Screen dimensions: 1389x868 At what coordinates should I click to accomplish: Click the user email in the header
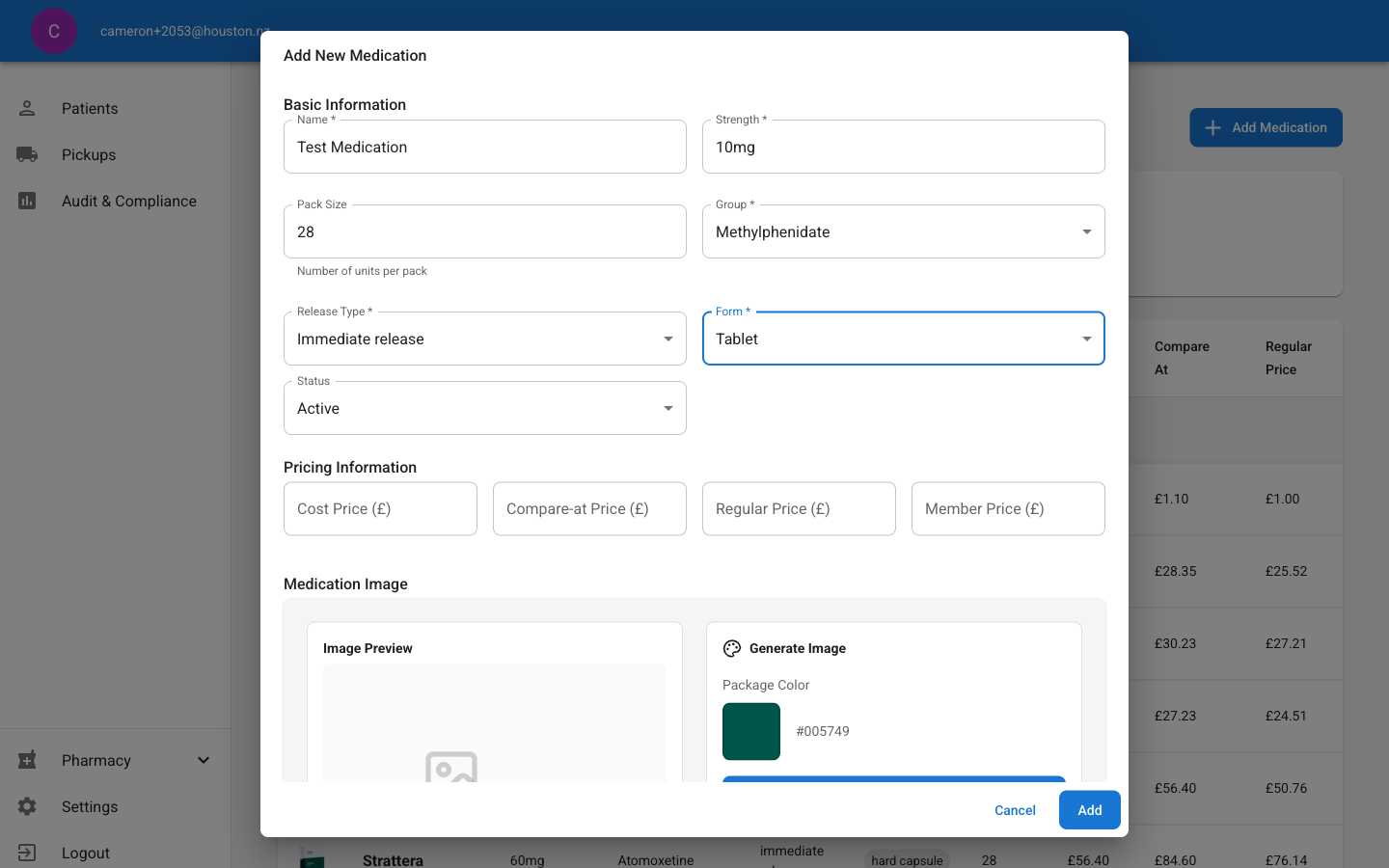pyautogui.click(x=184, y=31)
